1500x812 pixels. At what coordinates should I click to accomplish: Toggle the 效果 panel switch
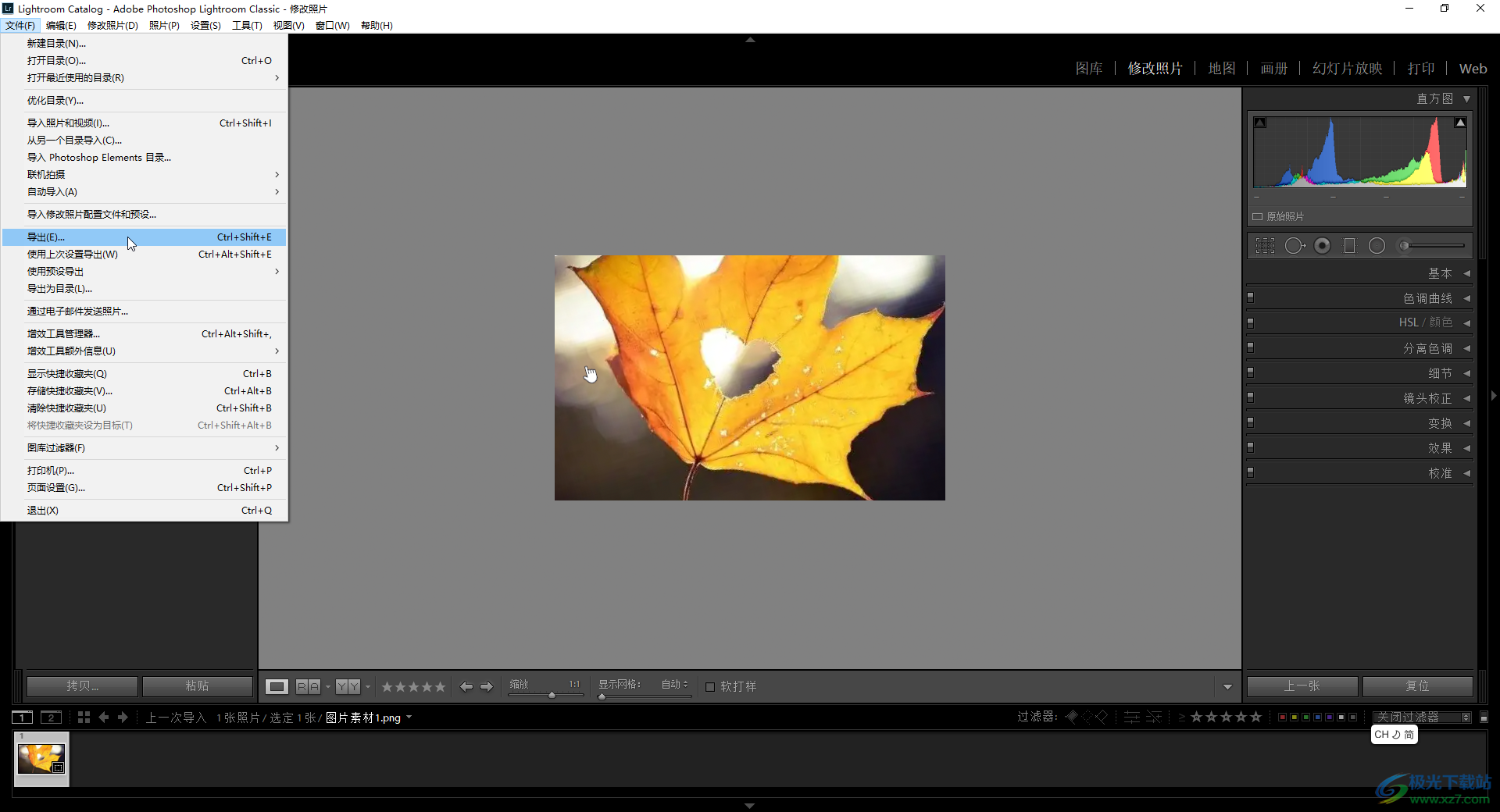1251,447
